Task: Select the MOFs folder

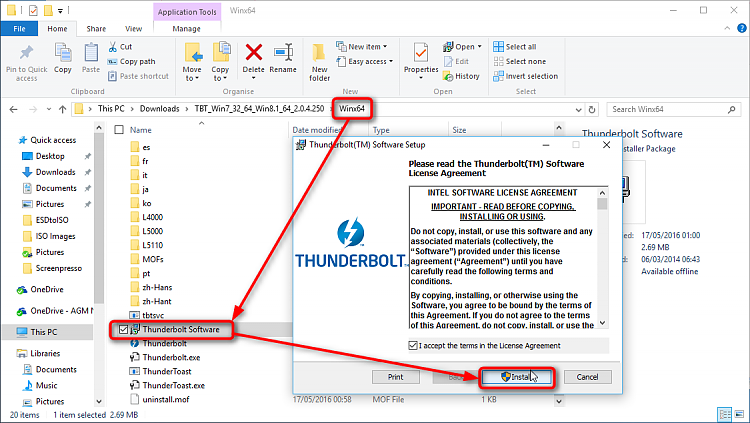Action: coord(153,259)
